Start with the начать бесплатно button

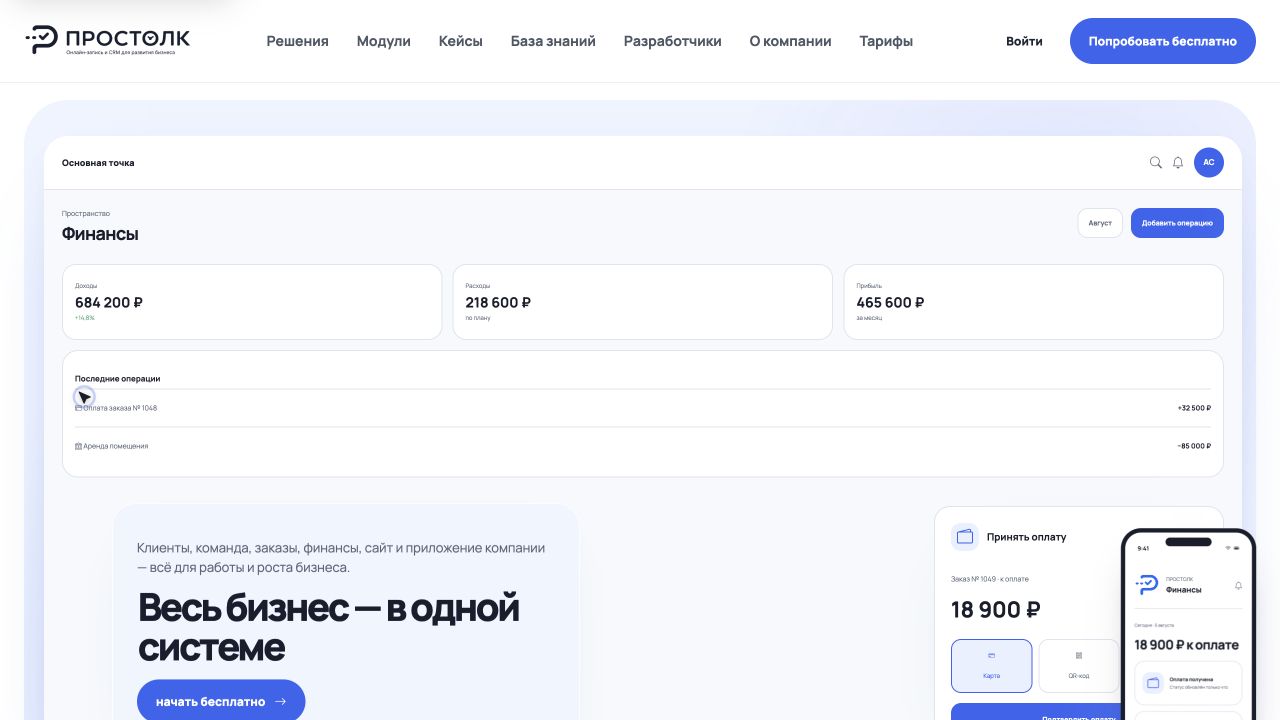(221, 700)
